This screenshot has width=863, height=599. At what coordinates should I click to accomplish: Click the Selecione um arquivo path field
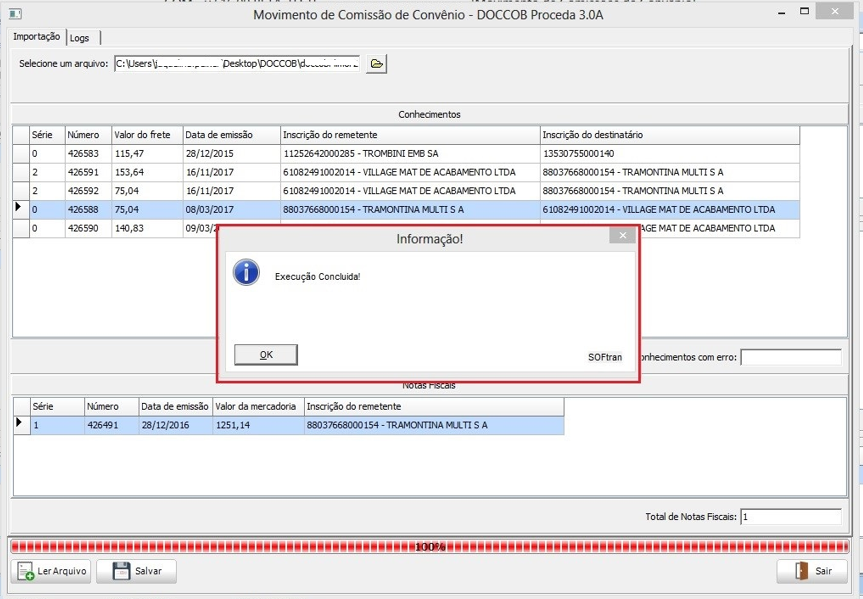[x=237, y=64]
